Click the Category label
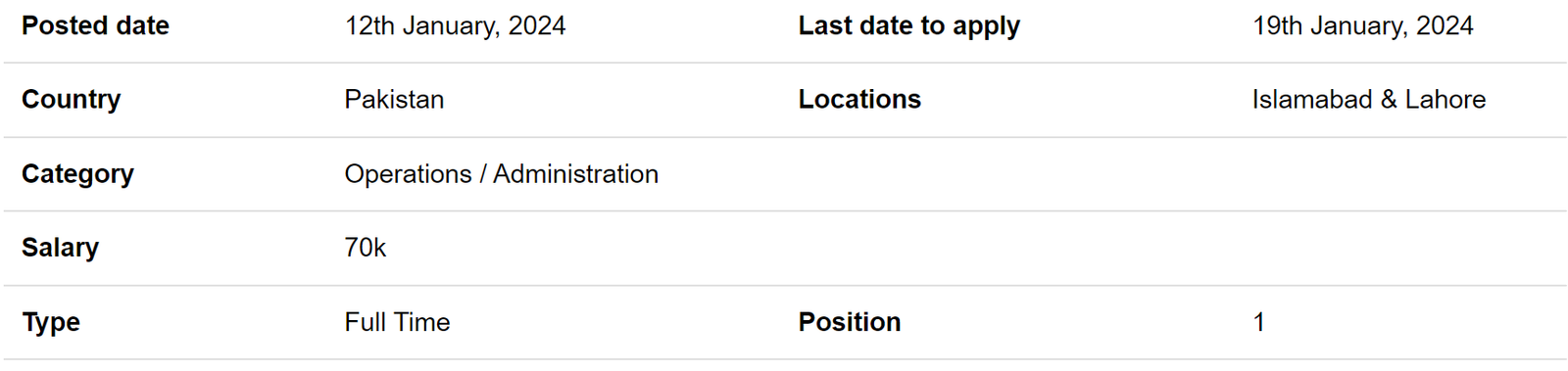Viewport: 1568px width, 371px height. tap(77, 174)
